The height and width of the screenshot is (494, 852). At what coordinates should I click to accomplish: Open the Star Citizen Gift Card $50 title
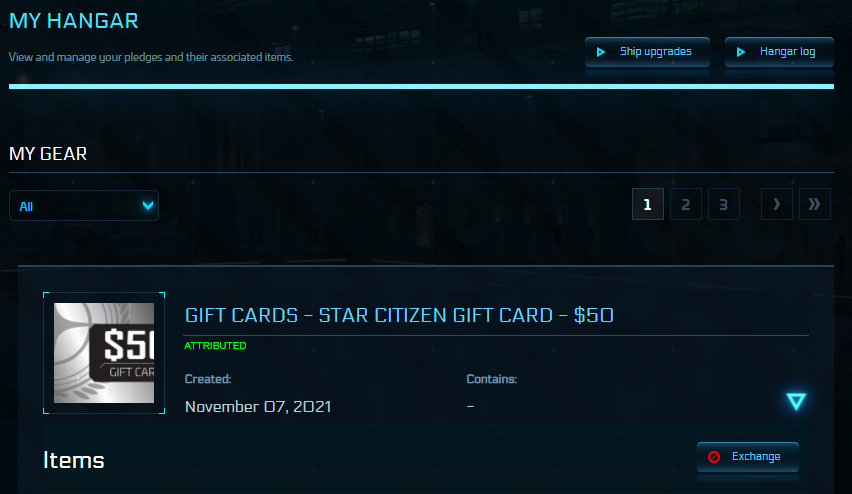399,315
